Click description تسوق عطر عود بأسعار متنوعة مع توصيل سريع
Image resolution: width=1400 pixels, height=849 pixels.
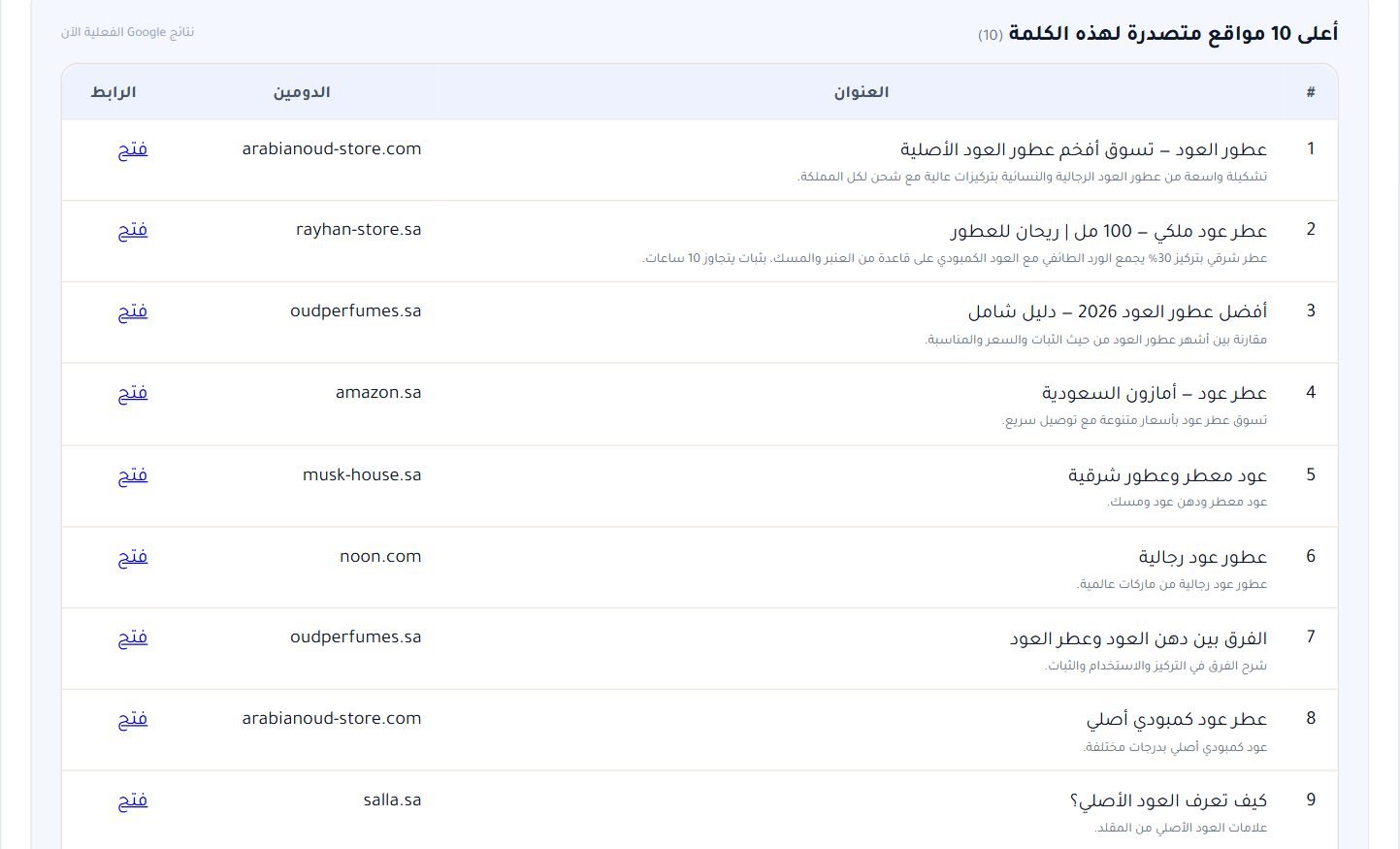click(x=1135, y=421)
